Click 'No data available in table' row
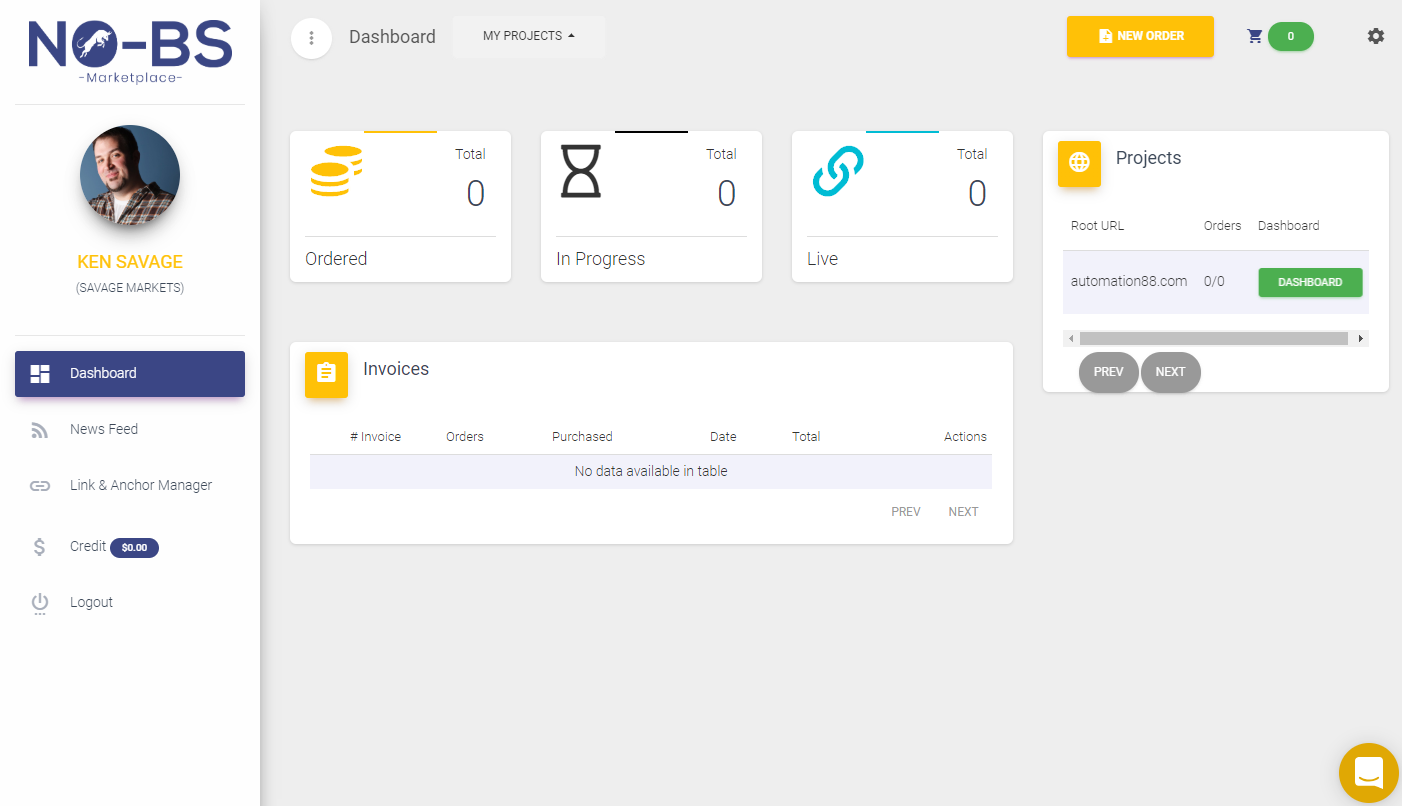This screenshot has width=1402, height=806. pyautogui.click(x=651, y=472)
